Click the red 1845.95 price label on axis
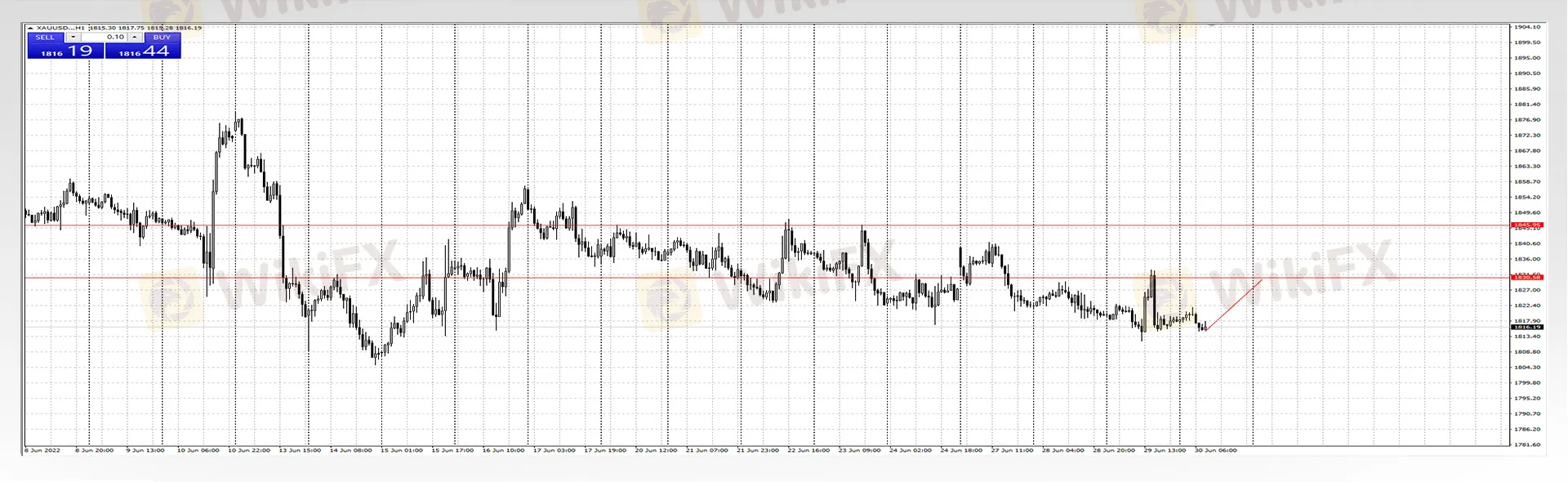Screen dimensions: 1568x482 click(x=1526, y=225)
